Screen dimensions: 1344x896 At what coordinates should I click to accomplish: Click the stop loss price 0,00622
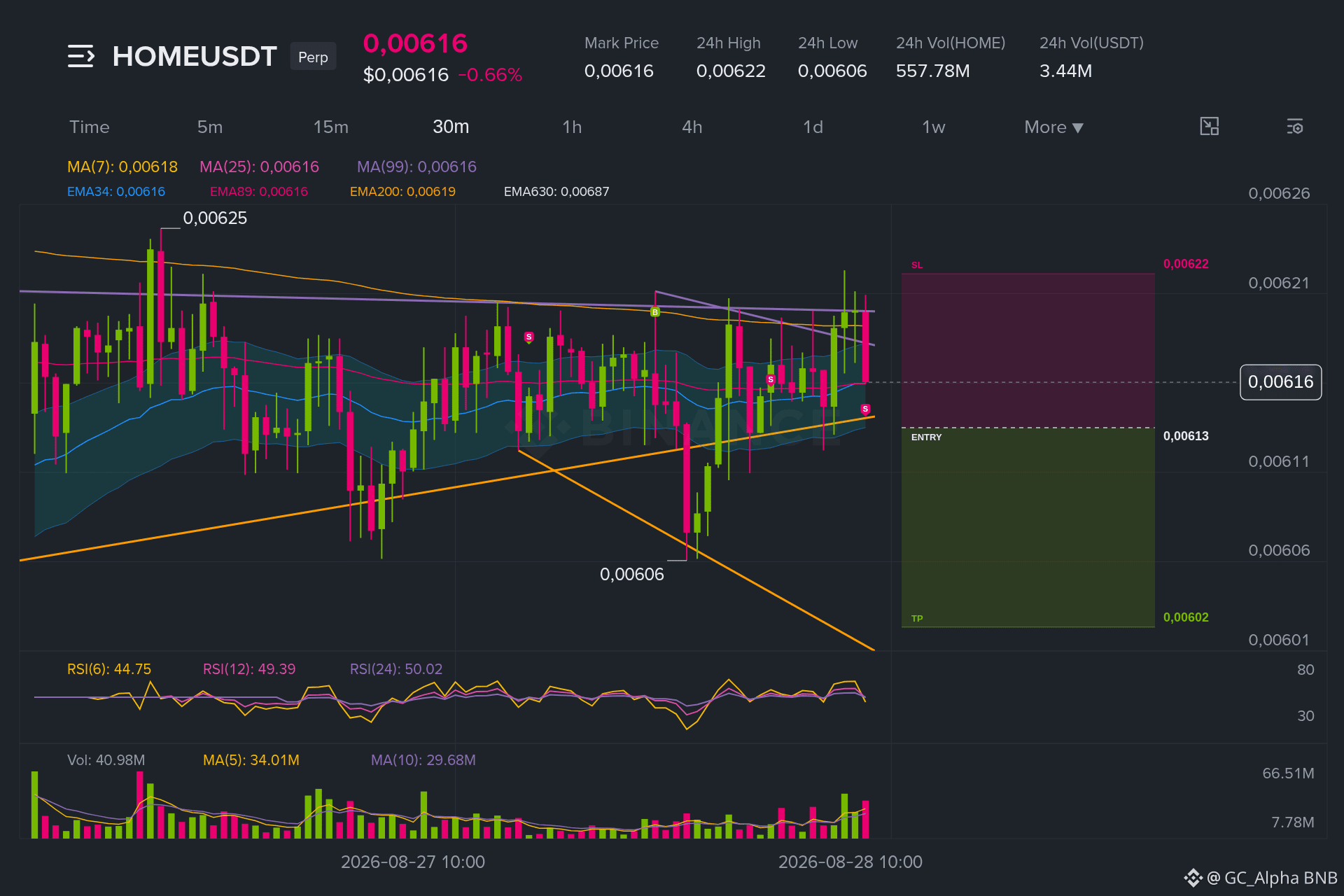click(x=1186, y=264)
